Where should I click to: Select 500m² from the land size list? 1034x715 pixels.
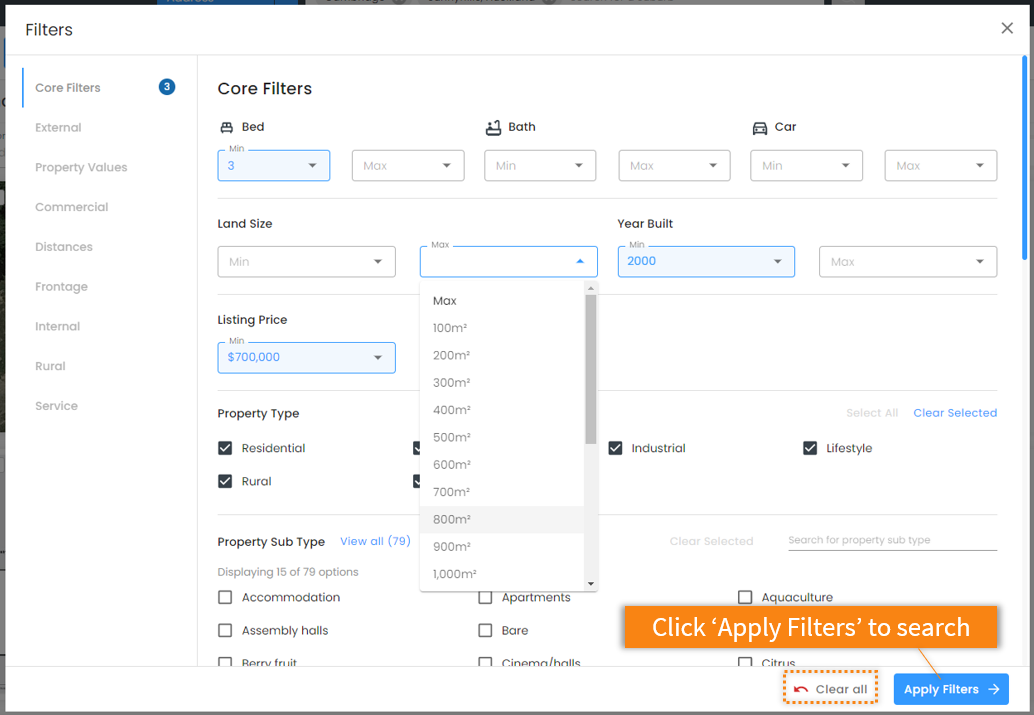[502, 437]
